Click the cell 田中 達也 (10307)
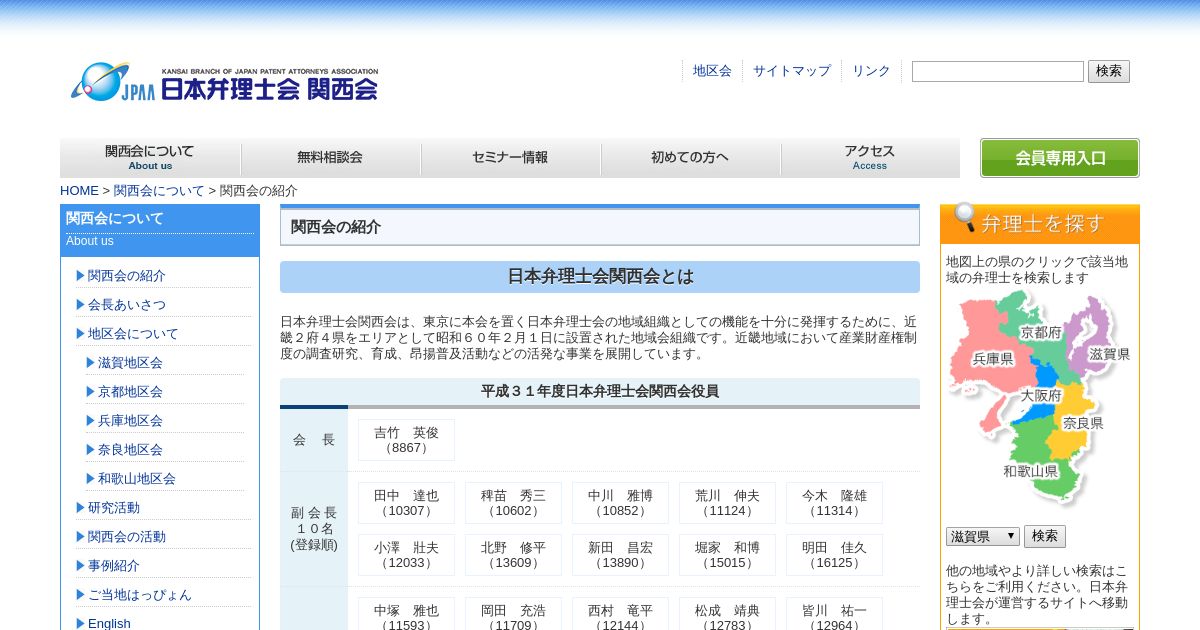1200x630 pixels. pyautogui.click(x=406, y=503)
